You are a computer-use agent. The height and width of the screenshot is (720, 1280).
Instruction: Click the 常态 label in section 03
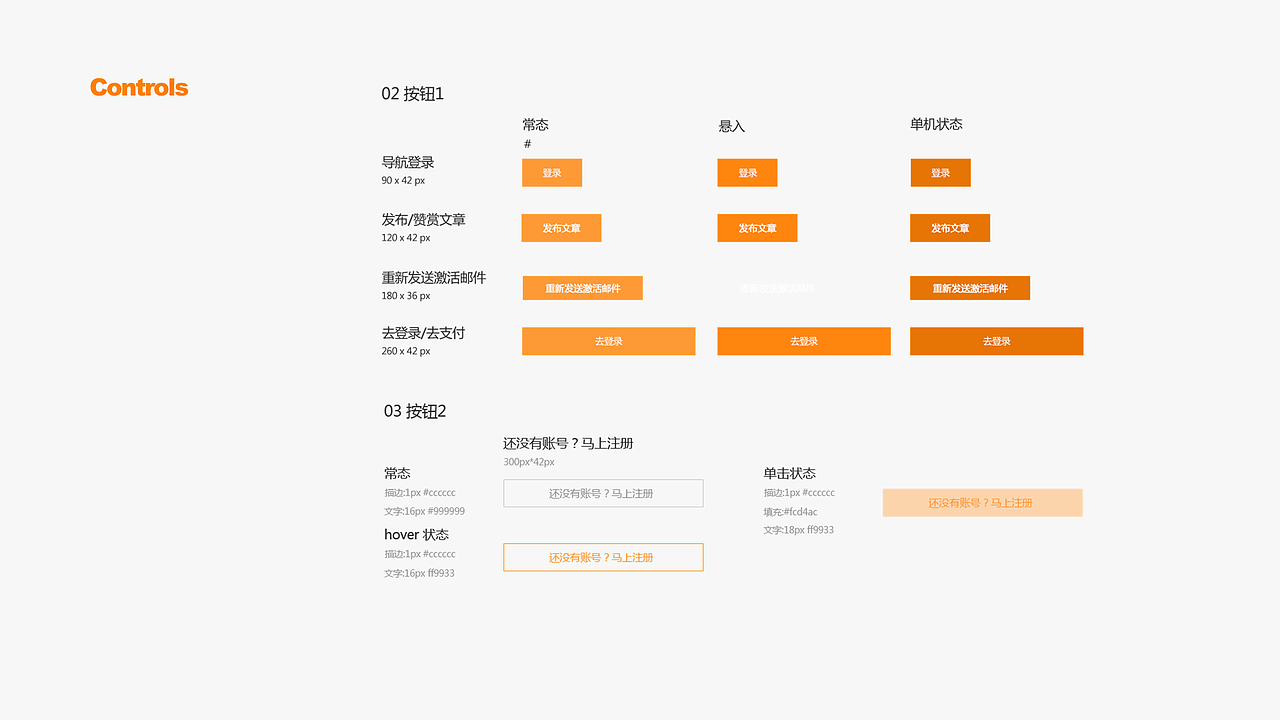tap(397, 473)
